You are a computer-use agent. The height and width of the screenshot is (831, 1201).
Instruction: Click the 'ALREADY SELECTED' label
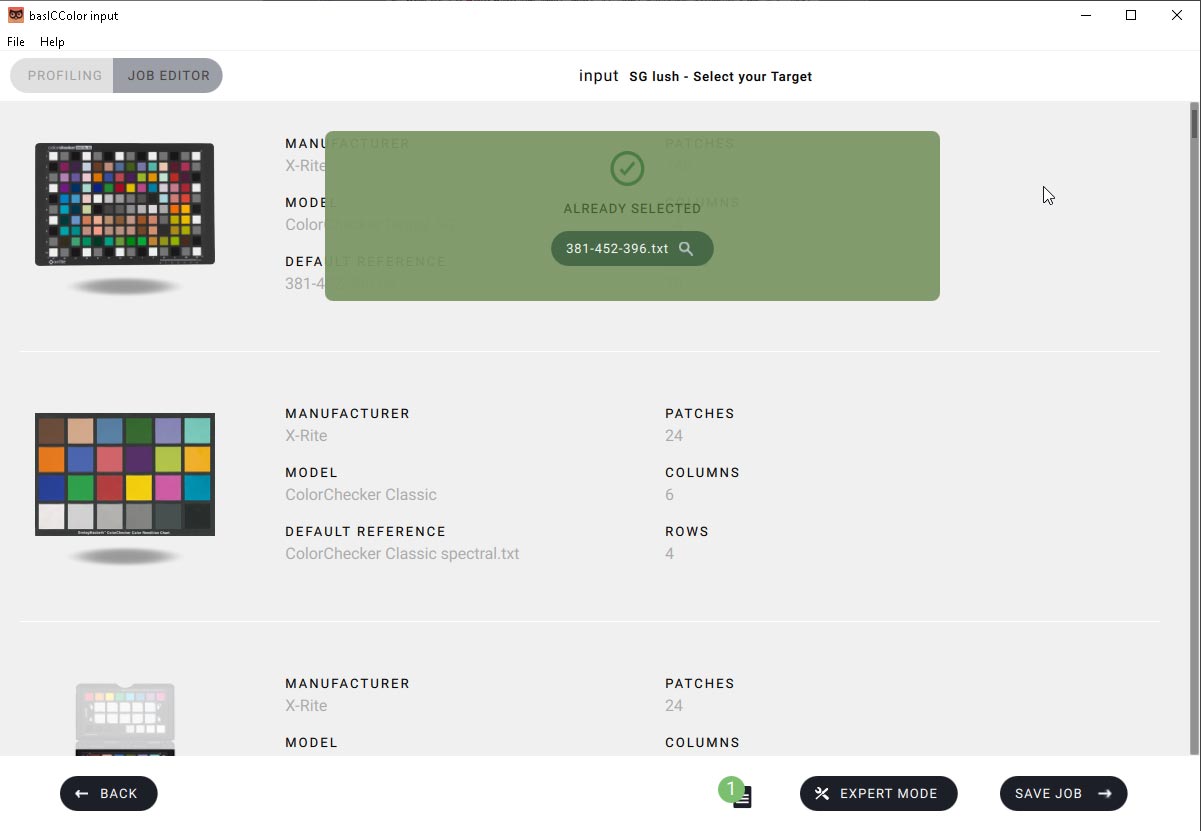[x=632, y=209]
